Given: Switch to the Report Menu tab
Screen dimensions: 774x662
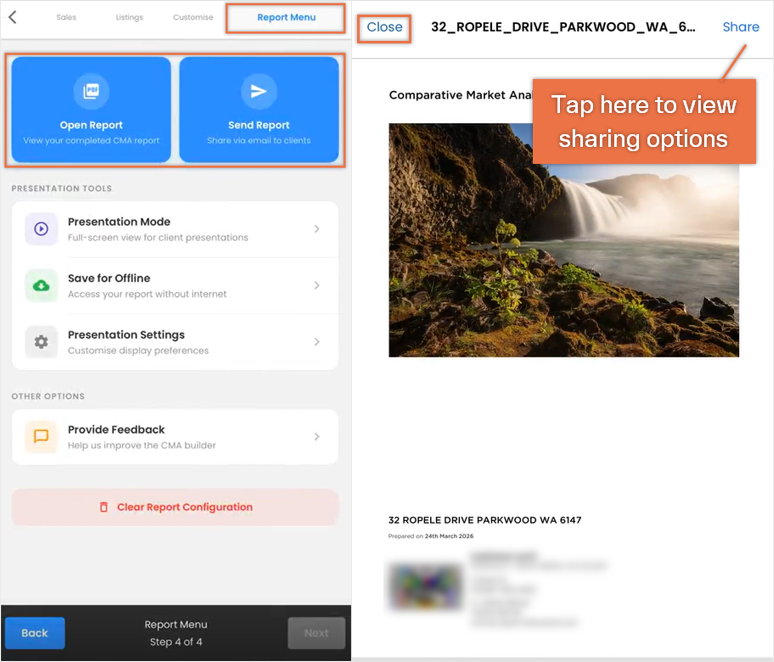Looking at the screenshot, I should (286, 18).
